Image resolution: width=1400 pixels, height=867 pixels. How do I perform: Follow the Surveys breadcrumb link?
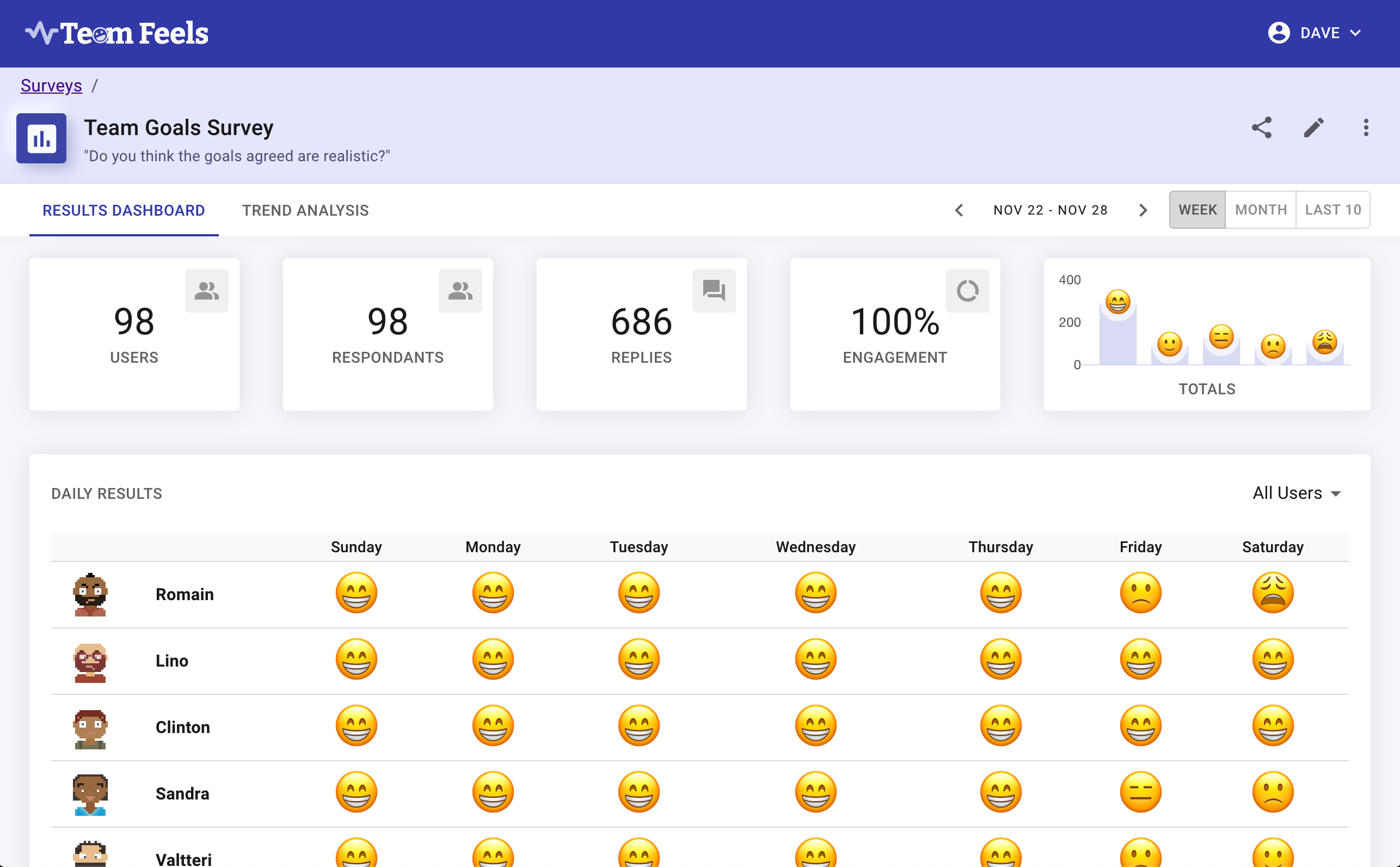click(x=51, y=86)
